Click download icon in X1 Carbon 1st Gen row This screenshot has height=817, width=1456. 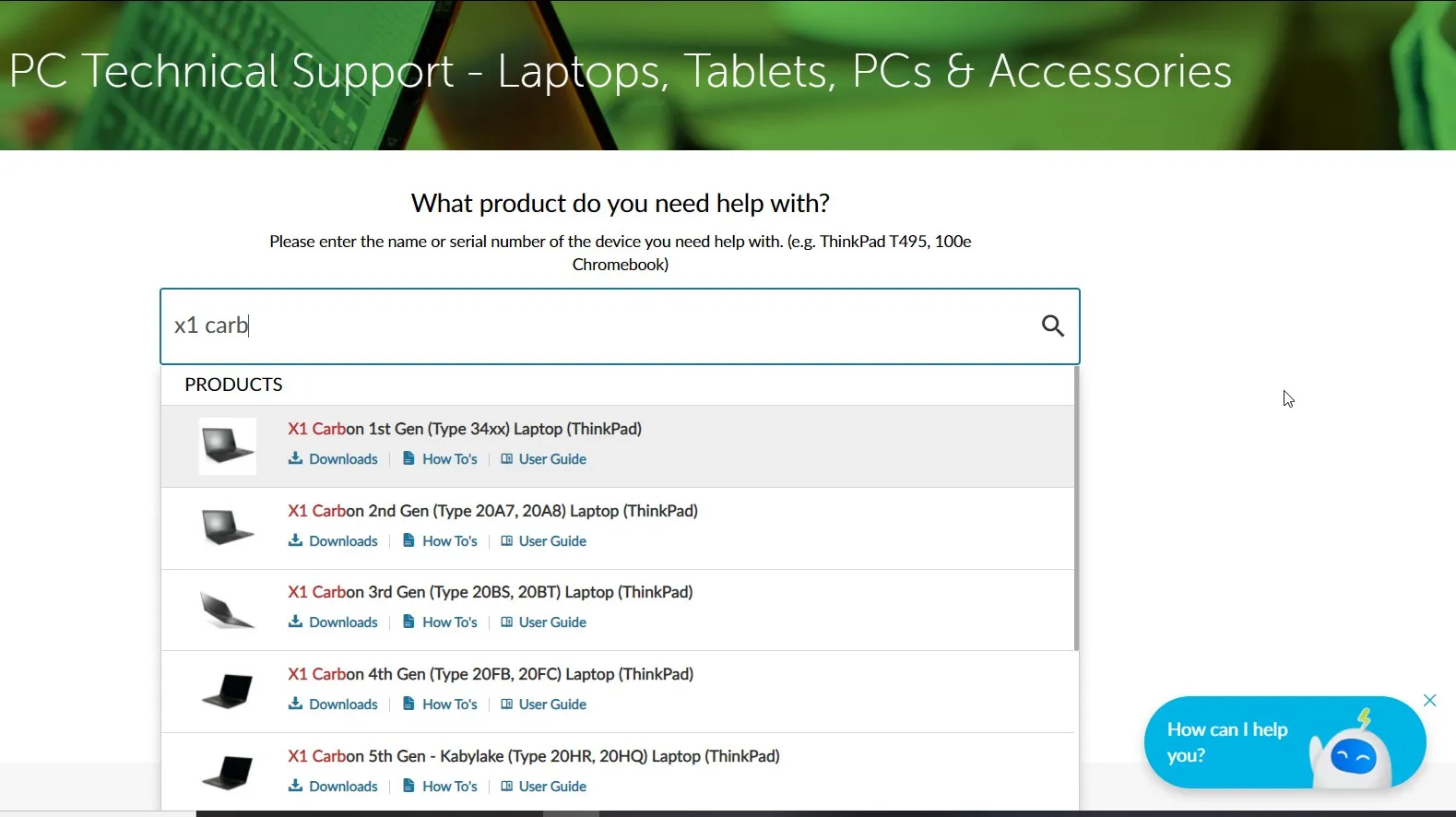(x=295, y=458)
